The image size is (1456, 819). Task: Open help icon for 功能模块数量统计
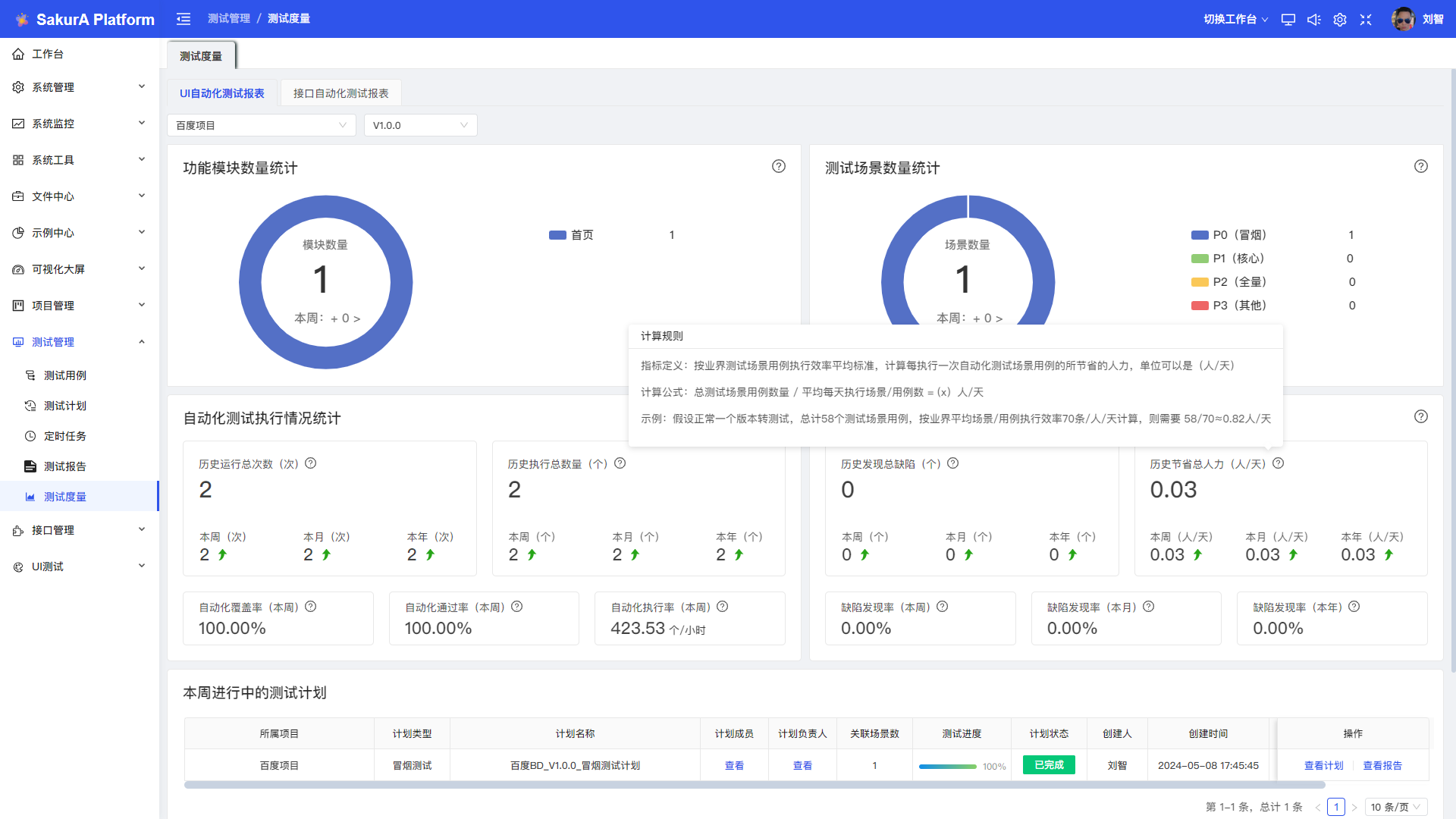tap(779, 166)
